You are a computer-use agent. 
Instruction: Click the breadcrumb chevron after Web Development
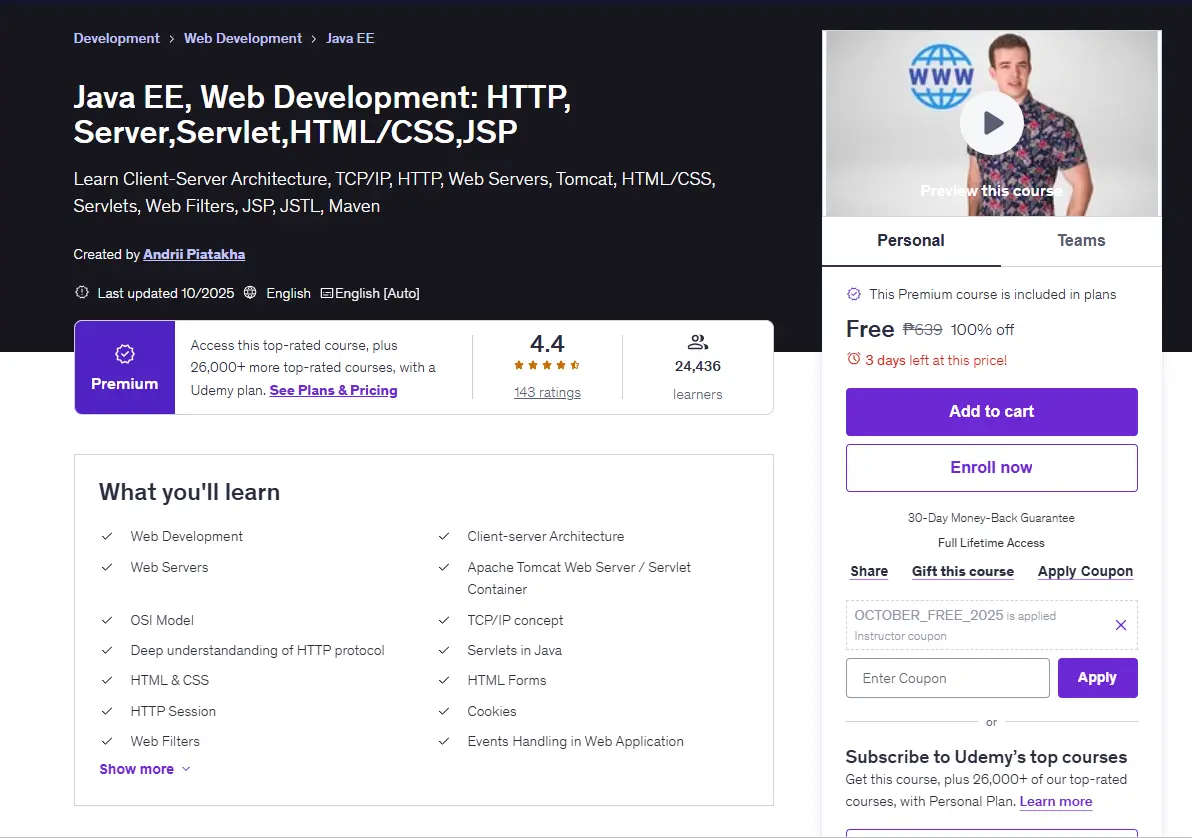point(313,39)
